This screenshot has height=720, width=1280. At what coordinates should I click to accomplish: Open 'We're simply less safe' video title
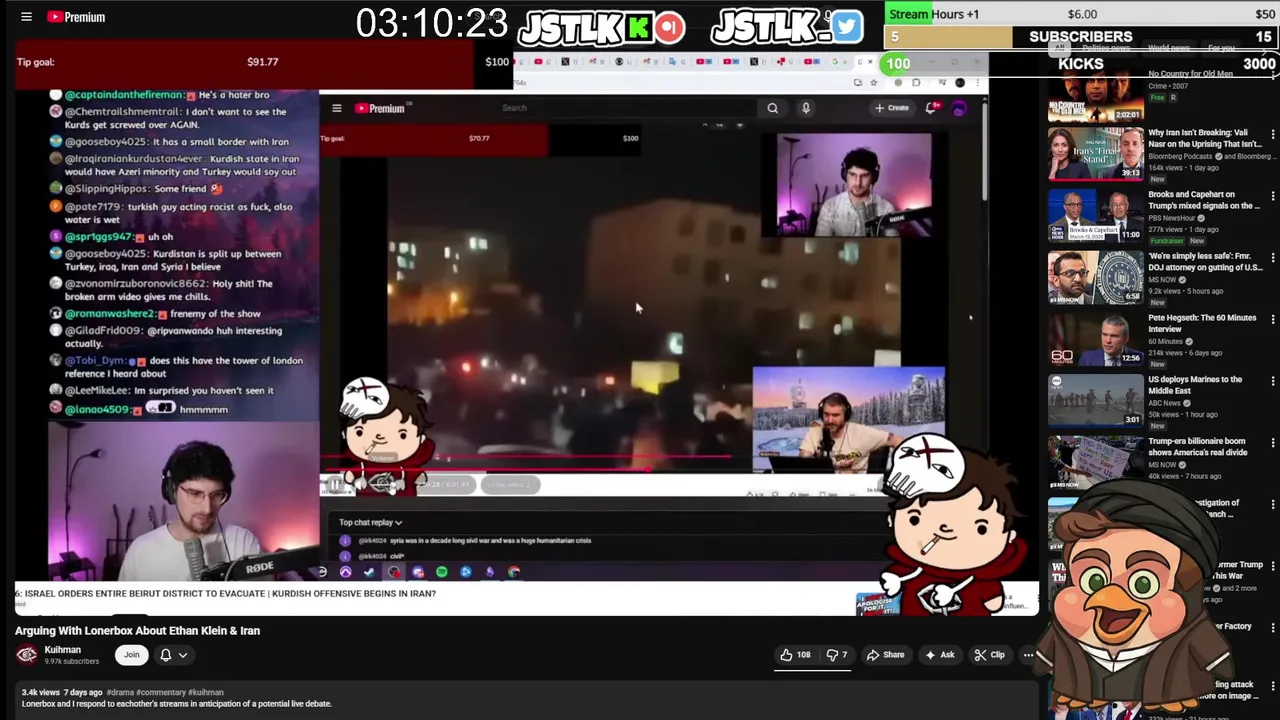[x=1205, y=262]
